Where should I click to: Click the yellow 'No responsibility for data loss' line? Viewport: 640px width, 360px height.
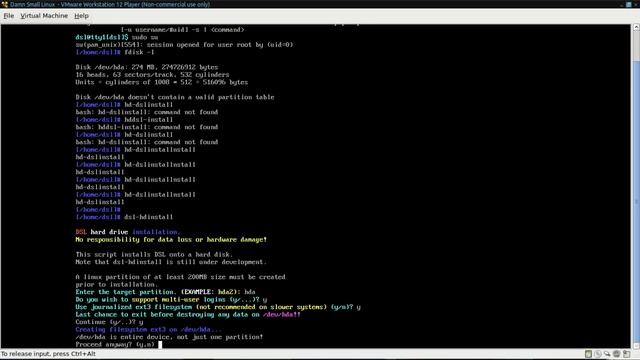click(171, 240)
